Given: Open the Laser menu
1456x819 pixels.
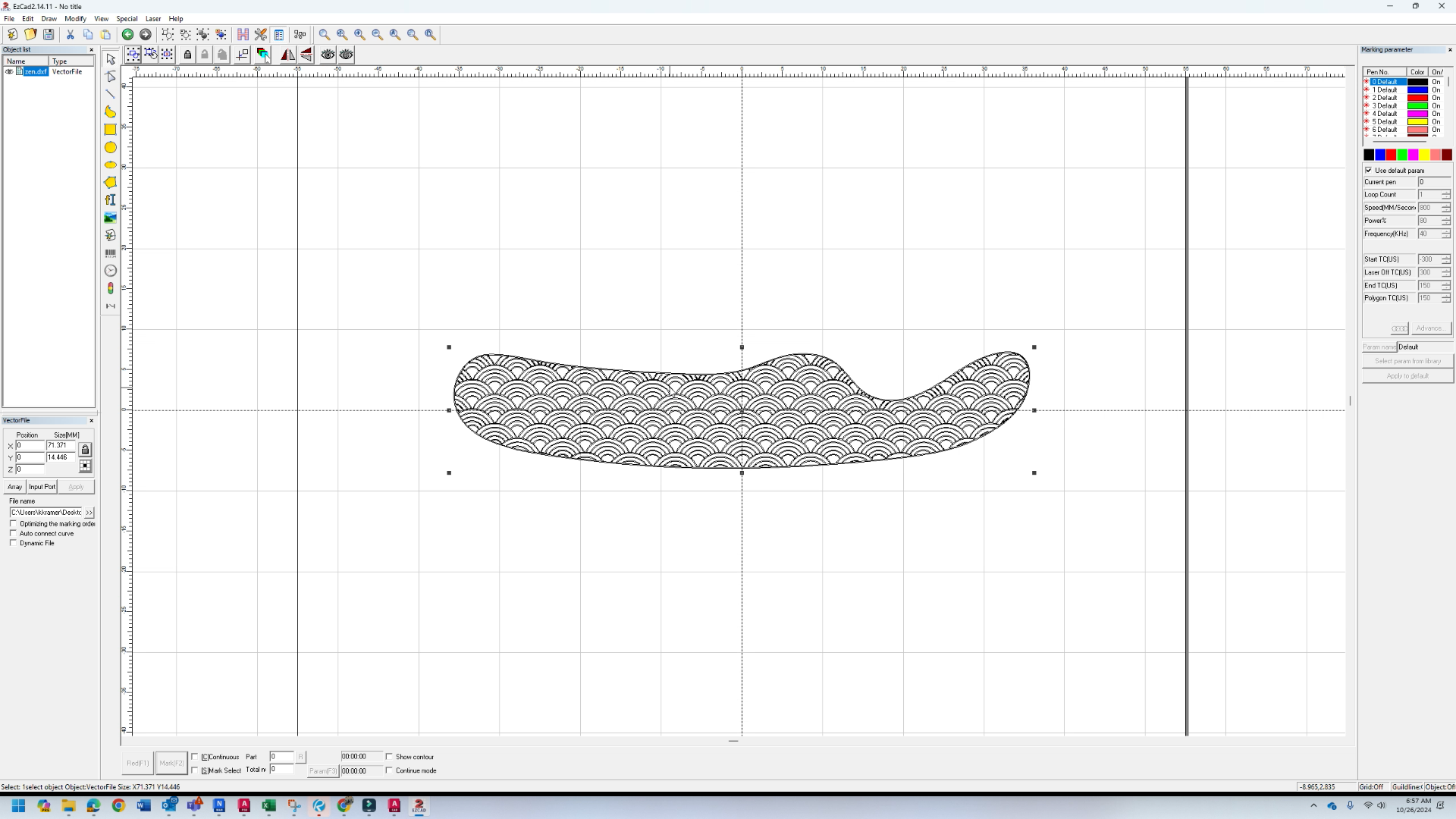Looking at the screenshot, I should coord(153,18).
